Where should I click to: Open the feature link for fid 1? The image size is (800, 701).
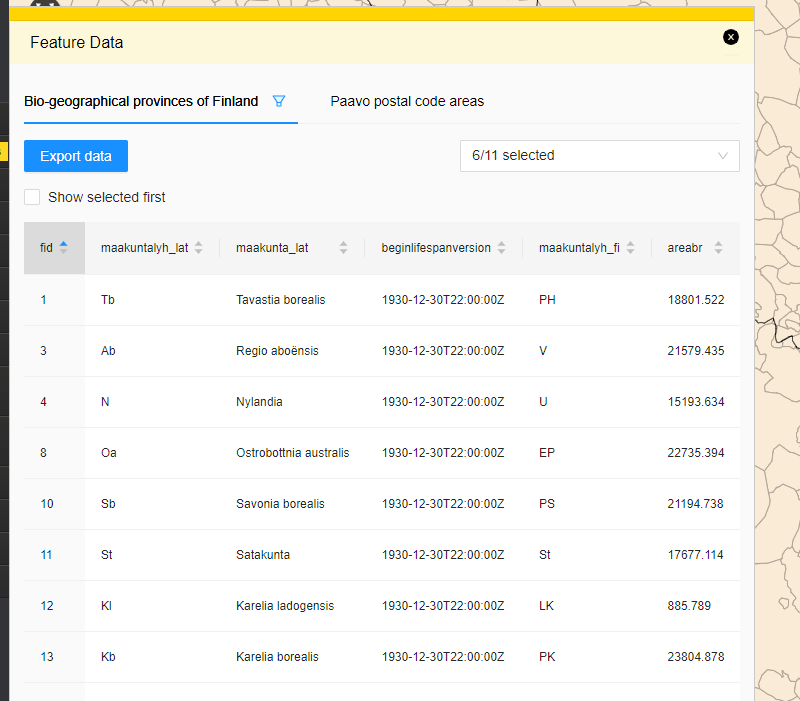pyautogui.click(x=43, y=299)
